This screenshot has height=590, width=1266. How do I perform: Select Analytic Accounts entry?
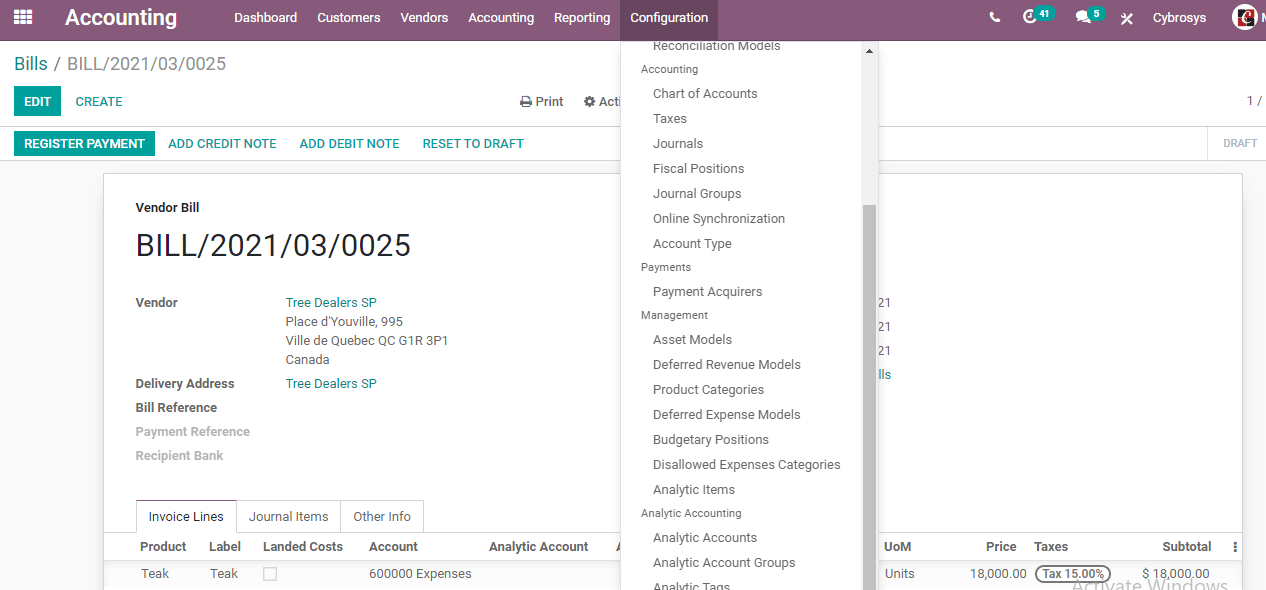pos(705,538)
